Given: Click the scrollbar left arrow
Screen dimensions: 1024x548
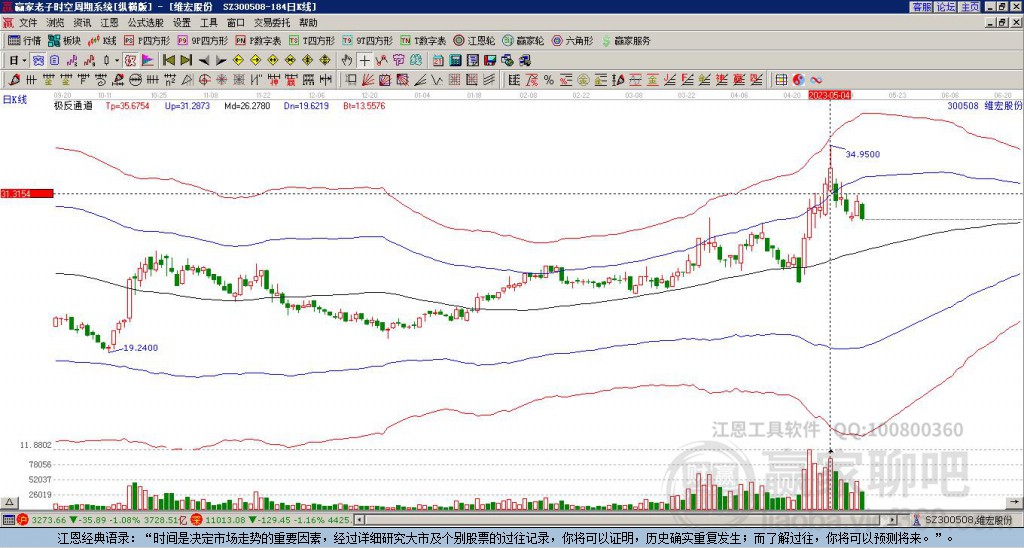Looking at the screenshot, I should coord(358,520).
